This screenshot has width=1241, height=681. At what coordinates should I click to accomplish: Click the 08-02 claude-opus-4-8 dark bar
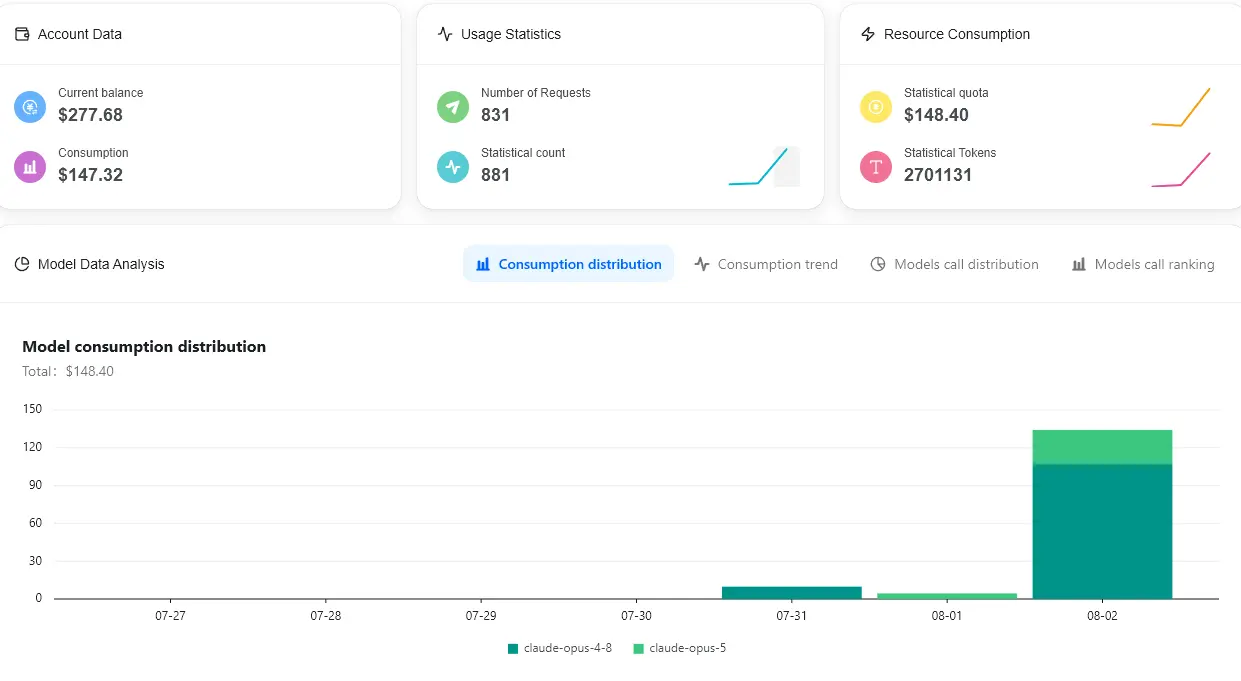[1102, 531]
